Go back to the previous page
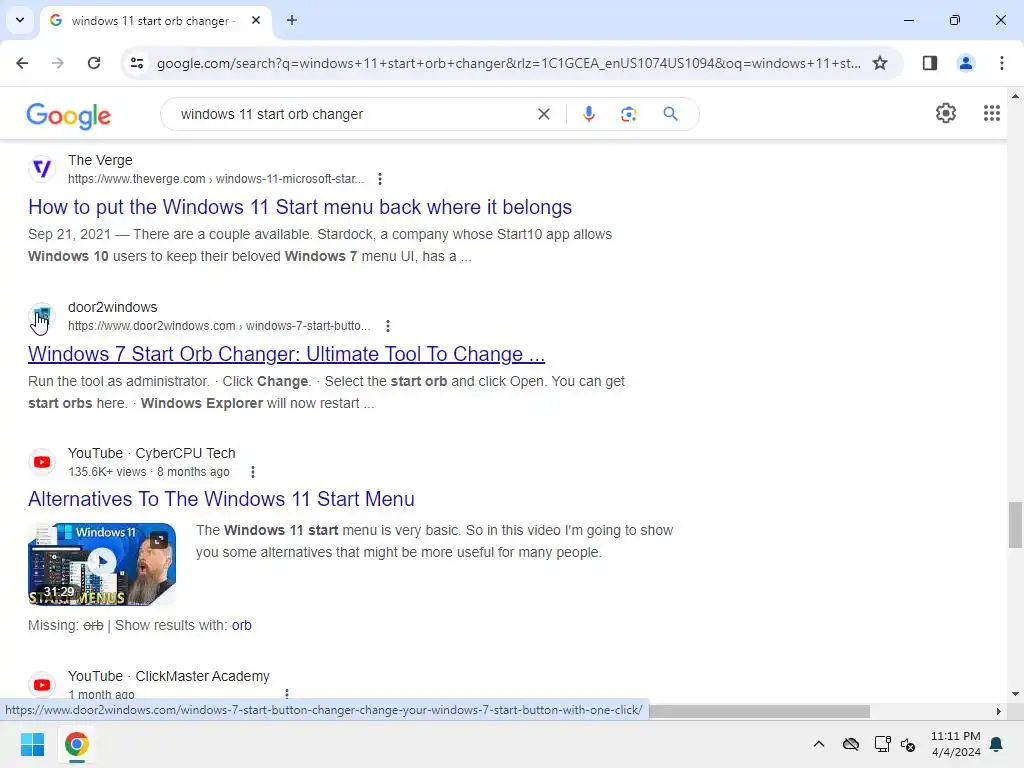The width and height of the screenshot is (1024, 768). (22, 63)
